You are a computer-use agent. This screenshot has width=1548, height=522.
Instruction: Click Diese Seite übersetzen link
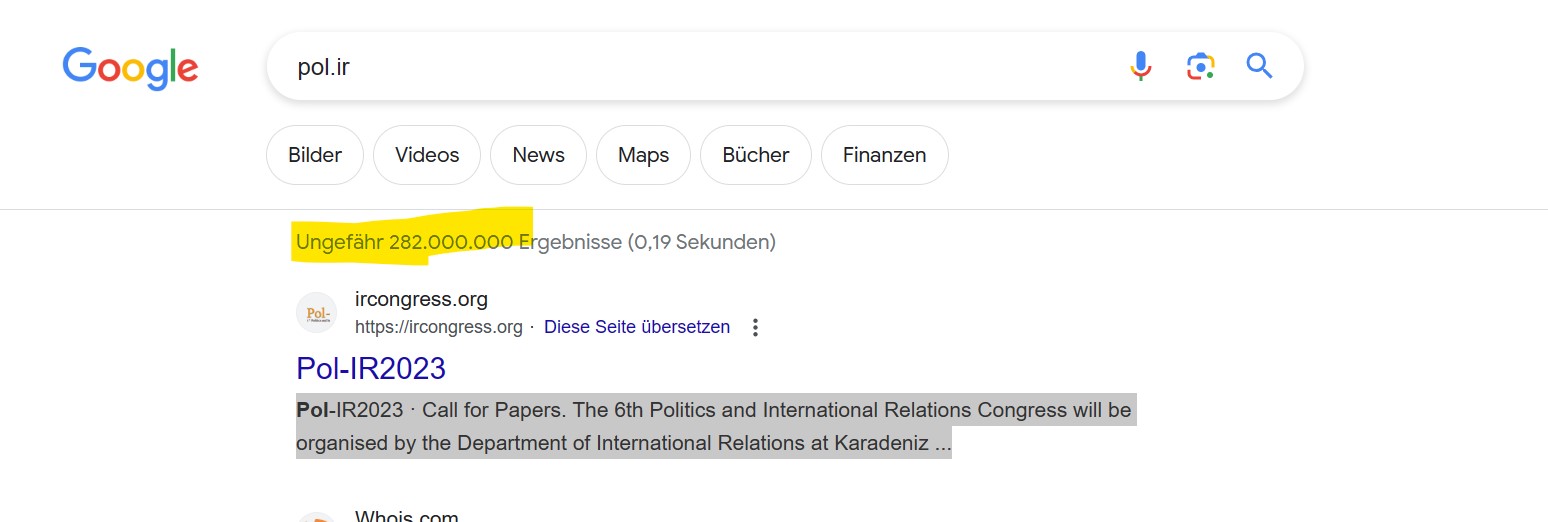pos(637,327)
